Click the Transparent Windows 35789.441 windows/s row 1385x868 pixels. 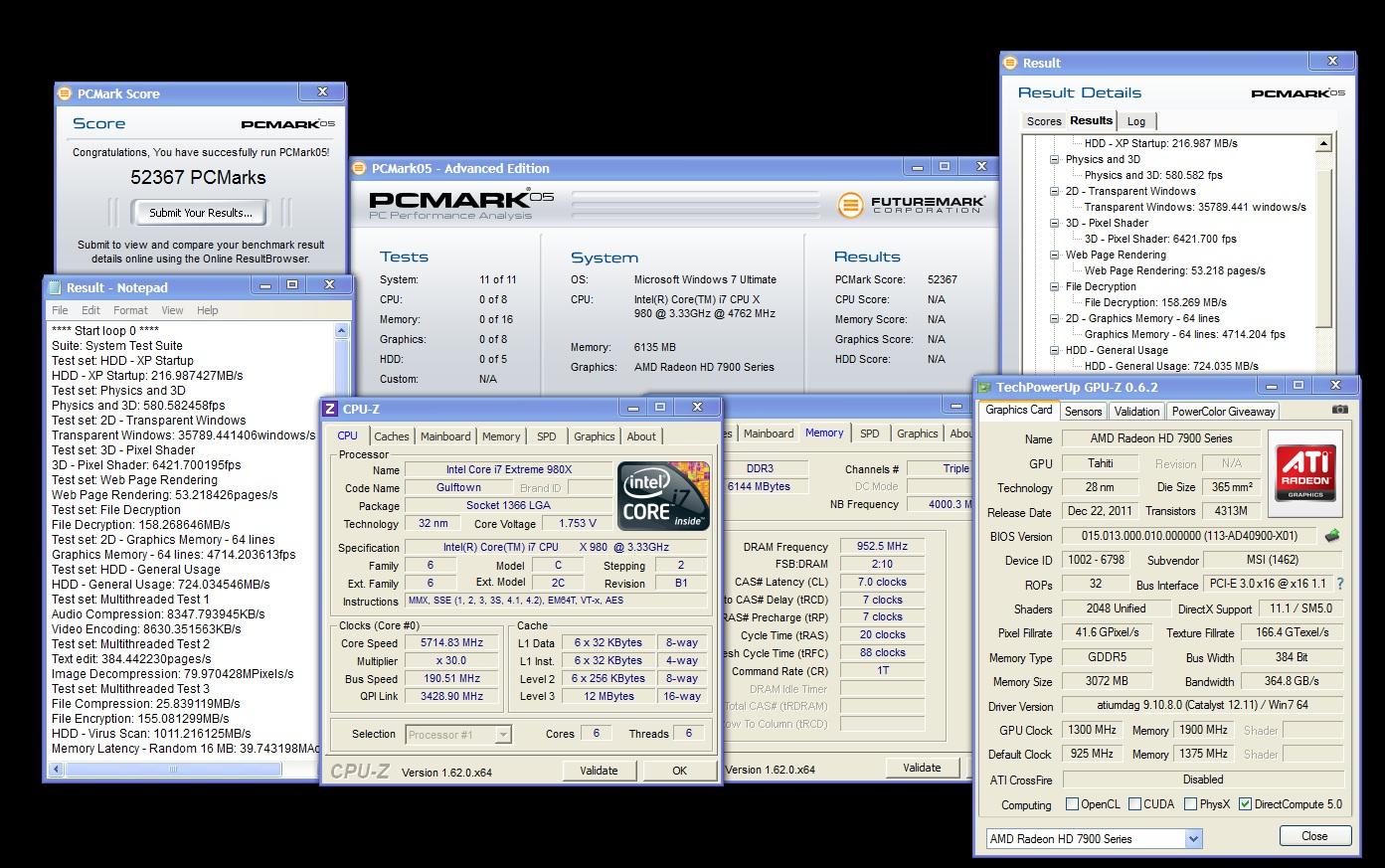(x=1195, y=207)
